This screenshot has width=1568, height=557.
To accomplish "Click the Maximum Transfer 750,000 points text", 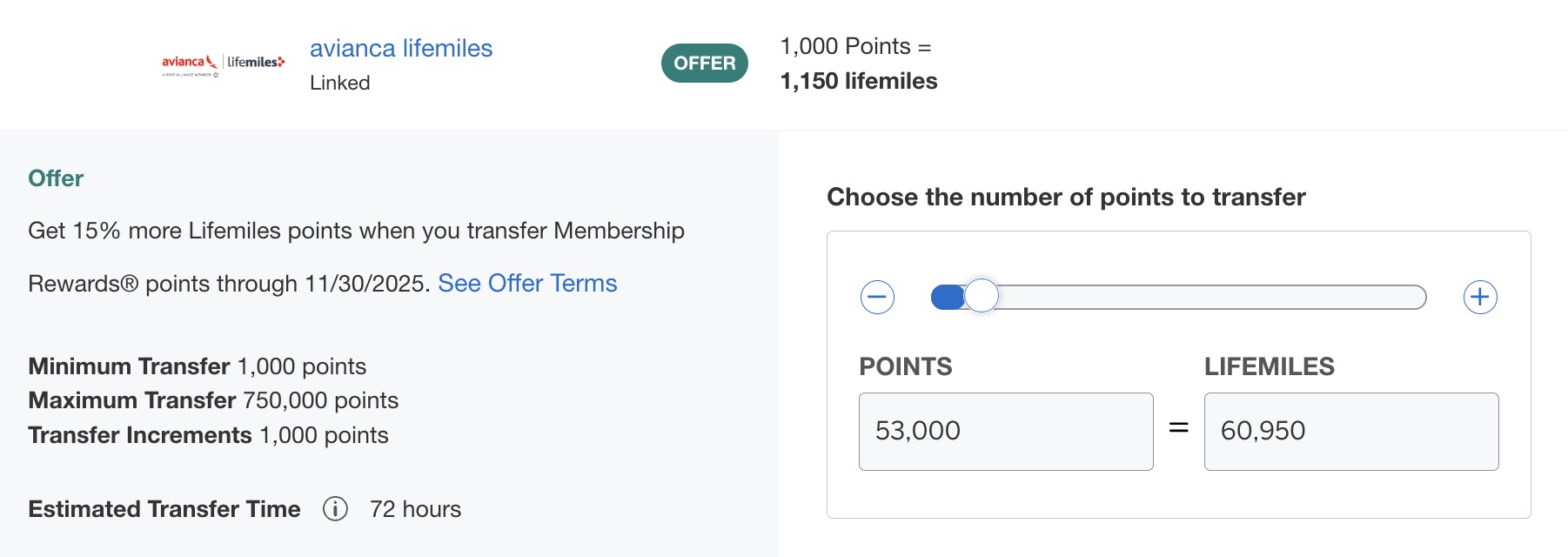I will (x=213, y=400).
